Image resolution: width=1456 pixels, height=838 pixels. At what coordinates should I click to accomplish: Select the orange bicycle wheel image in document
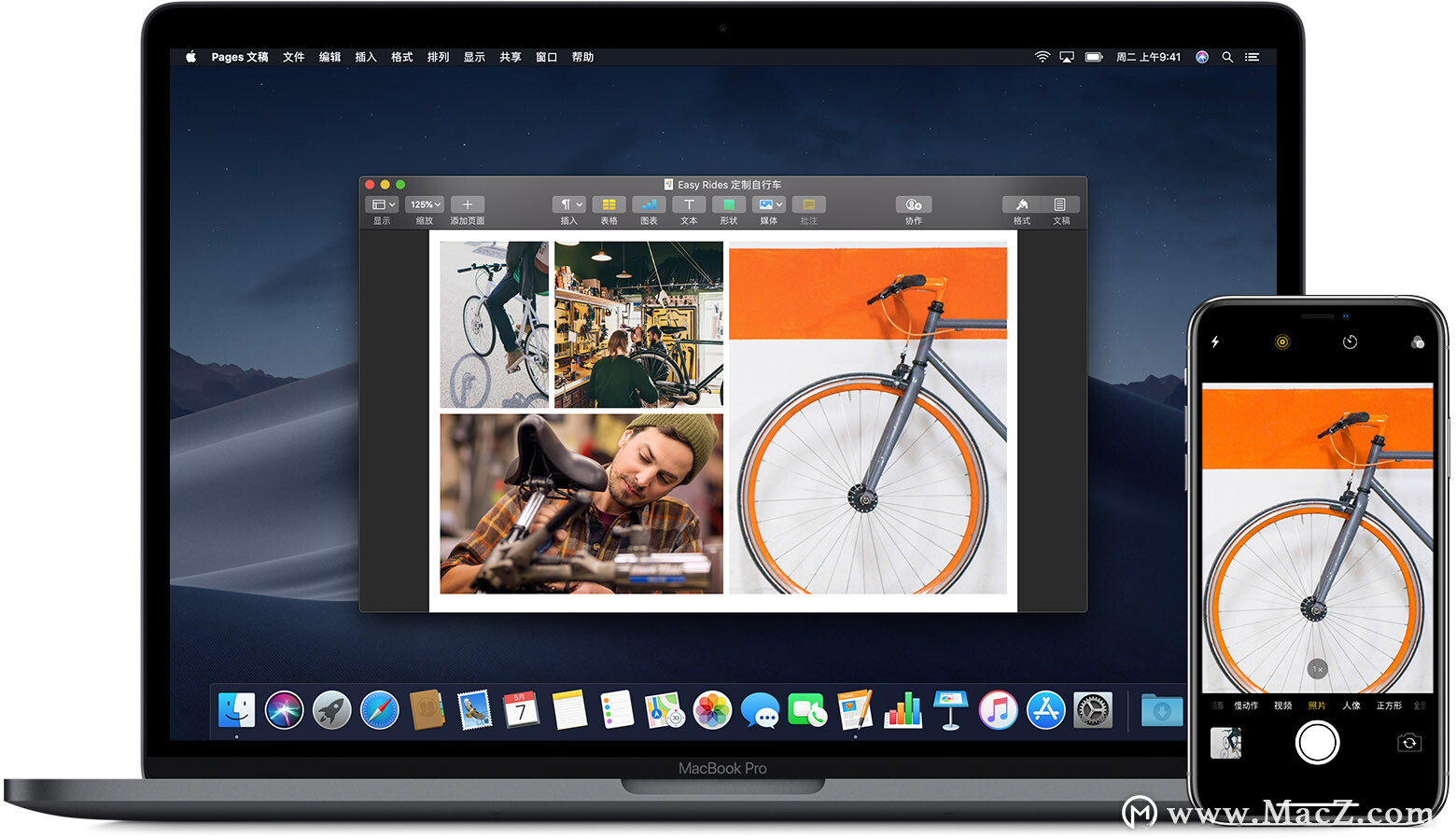(868, 420)
